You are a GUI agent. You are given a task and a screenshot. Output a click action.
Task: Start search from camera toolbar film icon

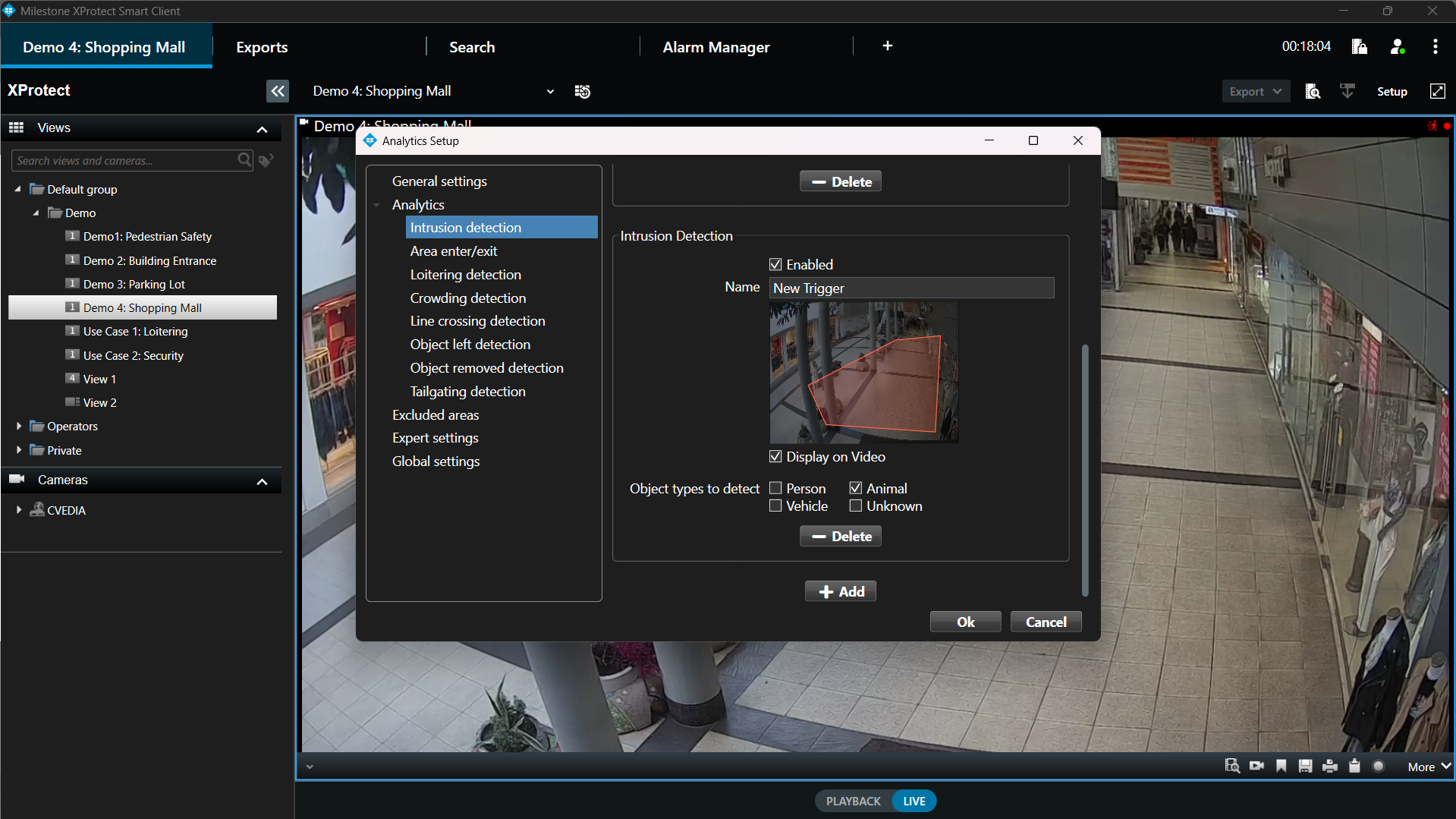coord(1232,766)
